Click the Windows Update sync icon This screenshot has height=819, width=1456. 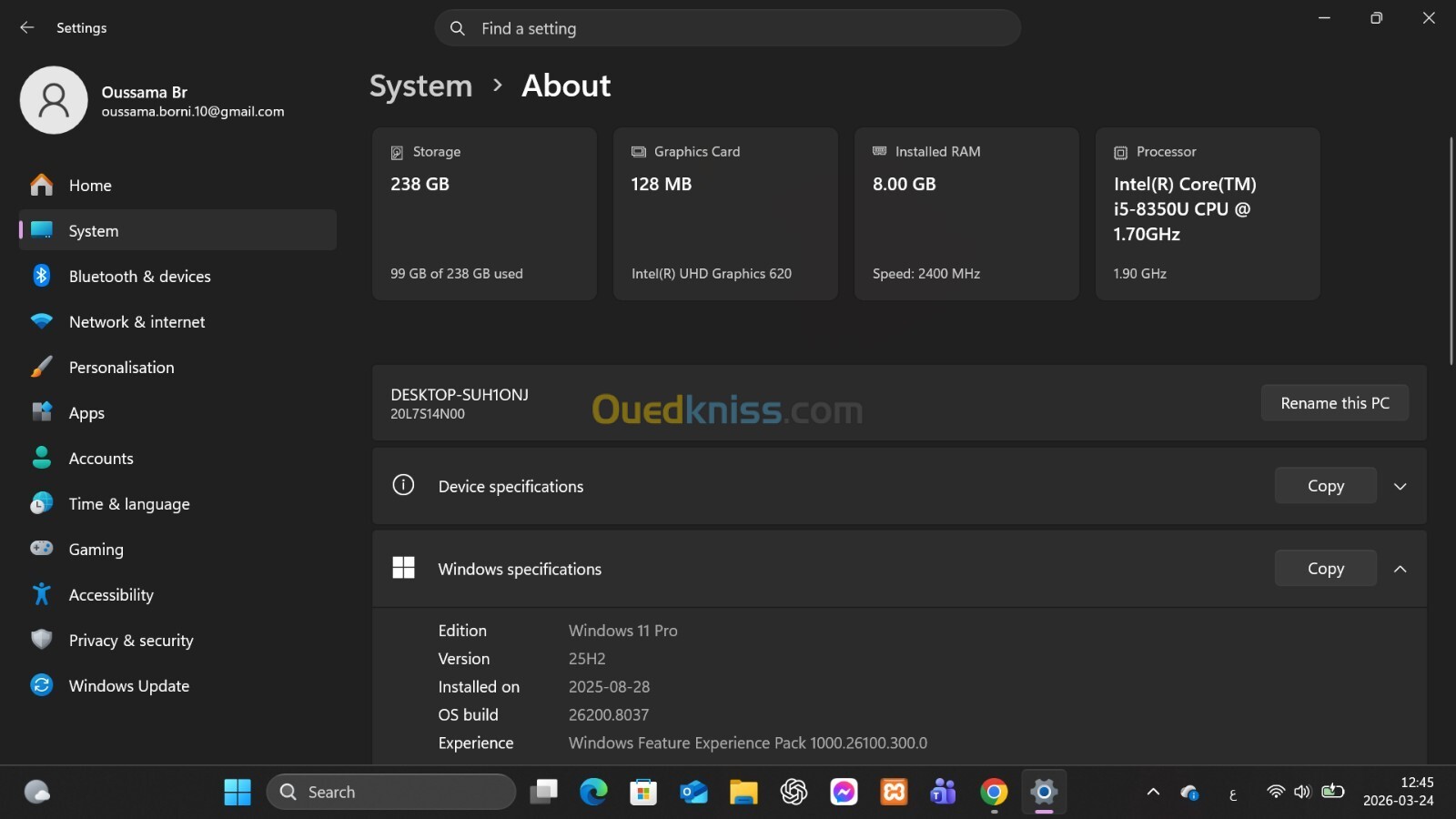click(x=42, y=685)
